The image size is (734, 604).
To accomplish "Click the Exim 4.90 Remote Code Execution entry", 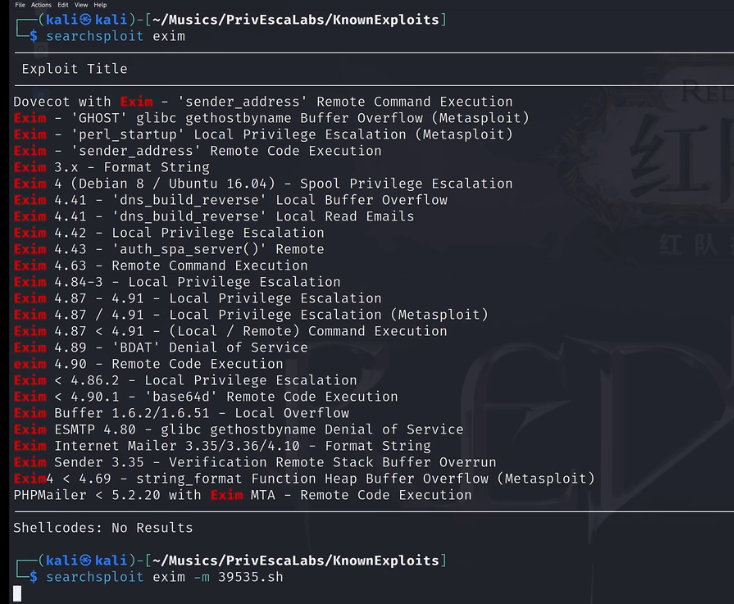I will click(148, 364).
